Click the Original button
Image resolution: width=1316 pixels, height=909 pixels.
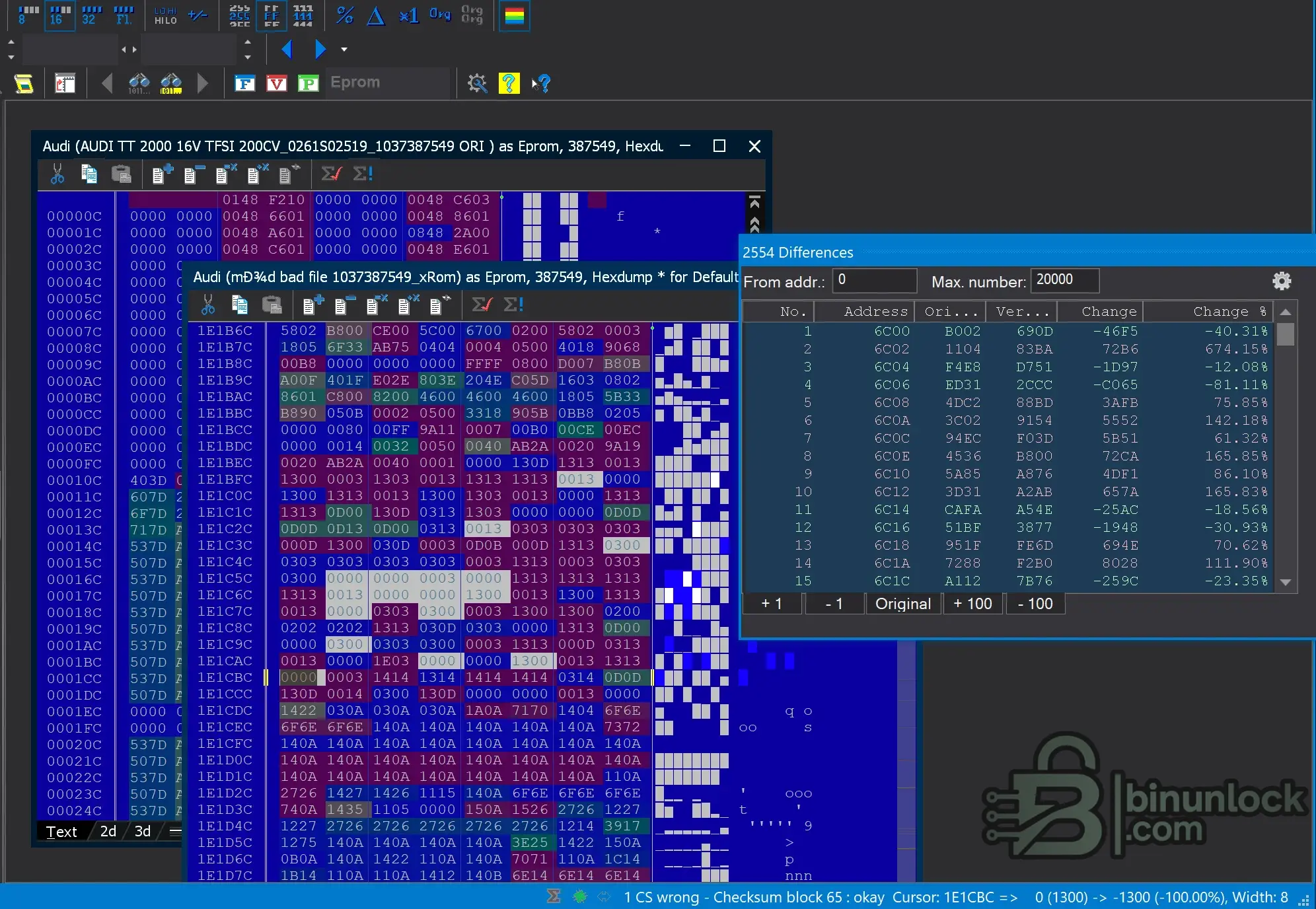pyautogui.click(x=903, y=604)
